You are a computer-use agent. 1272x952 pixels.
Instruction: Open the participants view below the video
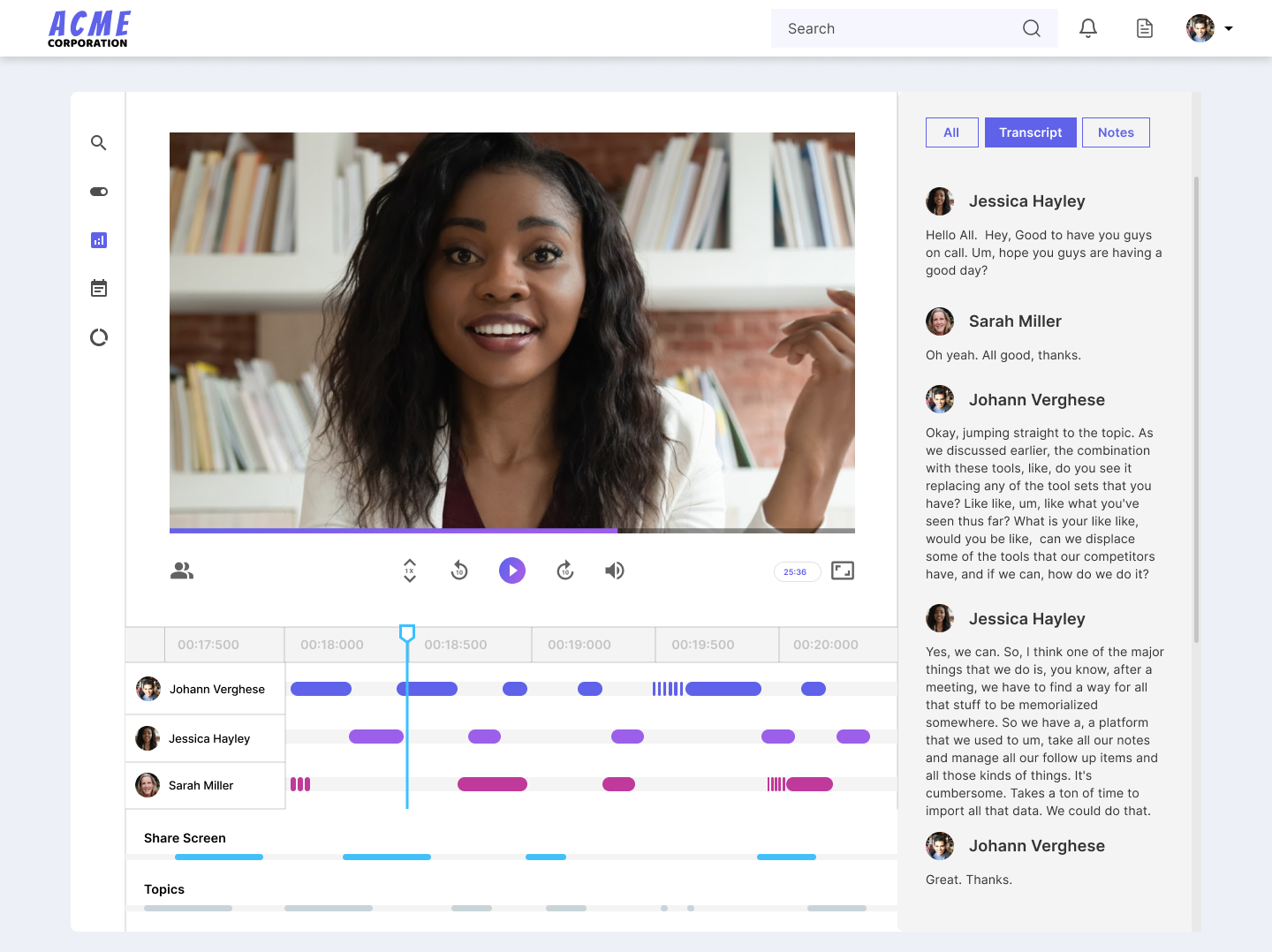181,570
